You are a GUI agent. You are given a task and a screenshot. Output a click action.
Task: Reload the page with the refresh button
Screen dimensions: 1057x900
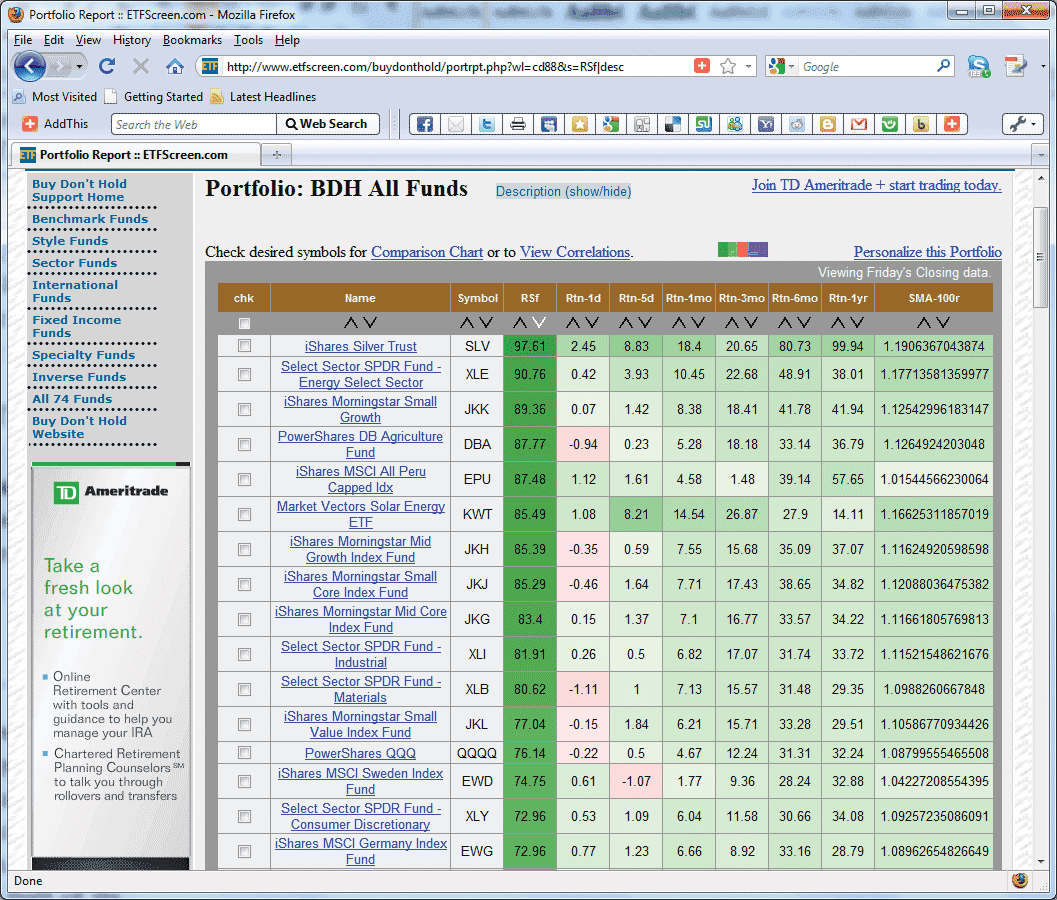pos(107,66)
